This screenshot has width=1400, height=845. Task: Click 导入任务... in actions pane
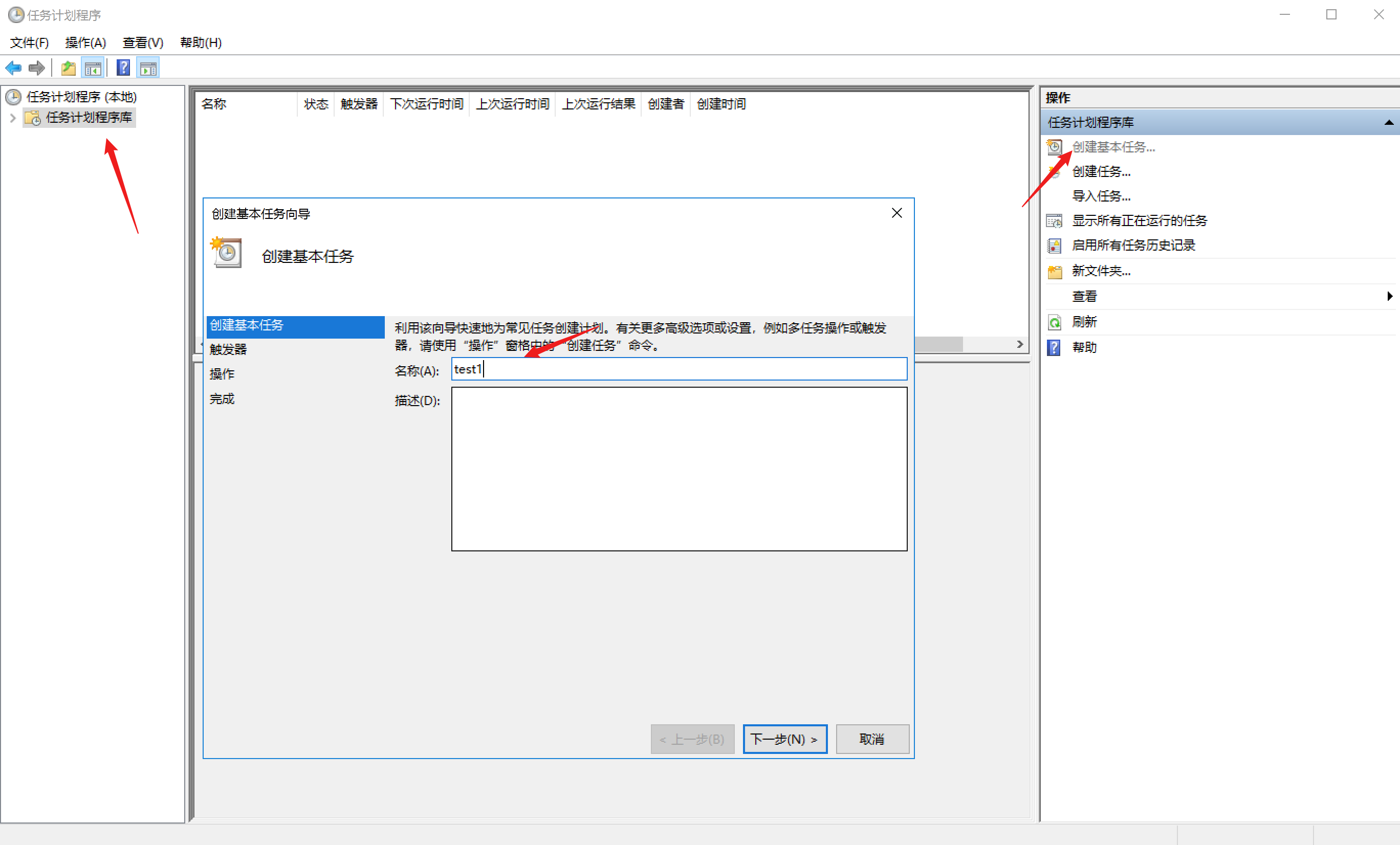coord(1101,196)
